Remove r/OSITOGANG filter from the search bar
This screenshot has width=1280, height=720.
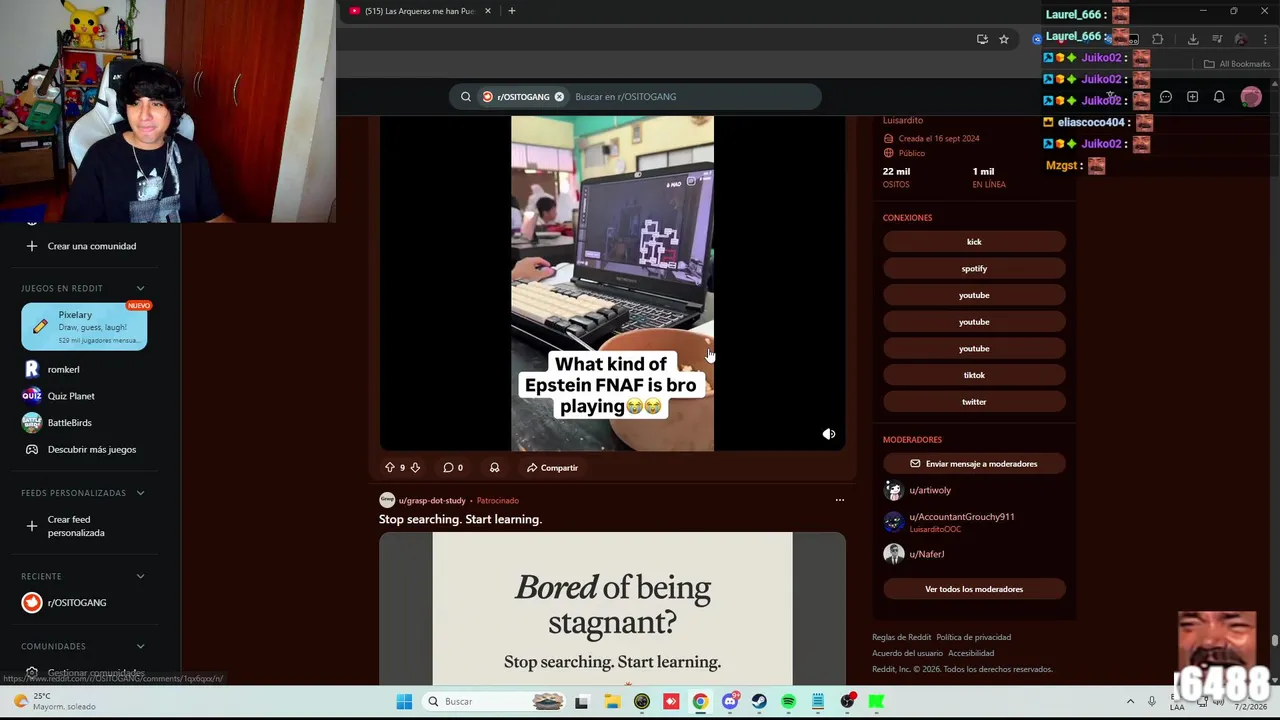click(559, 97)
